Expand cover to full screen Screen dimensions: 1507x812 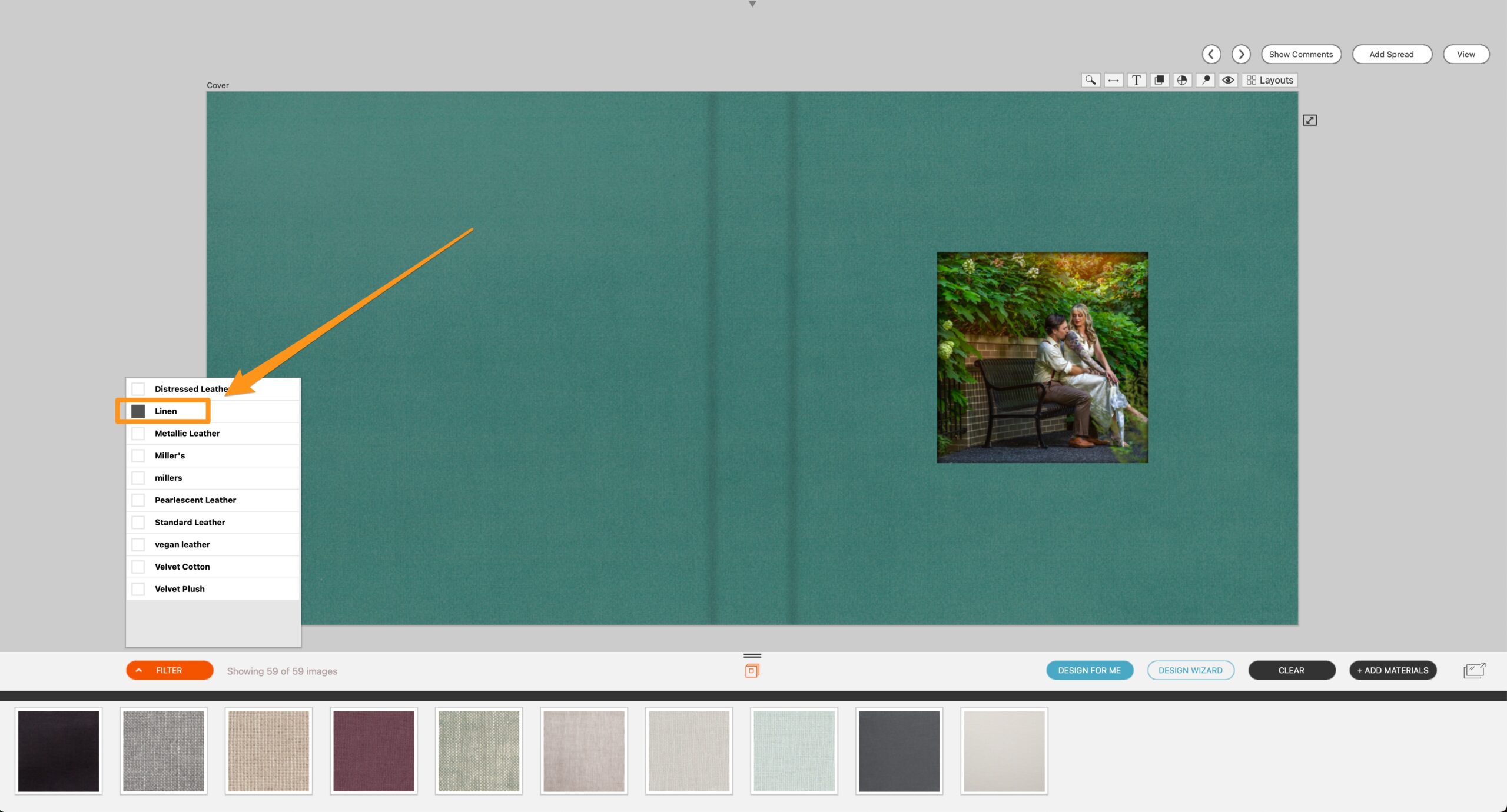pyautogui.click(x=1309, y=120)
